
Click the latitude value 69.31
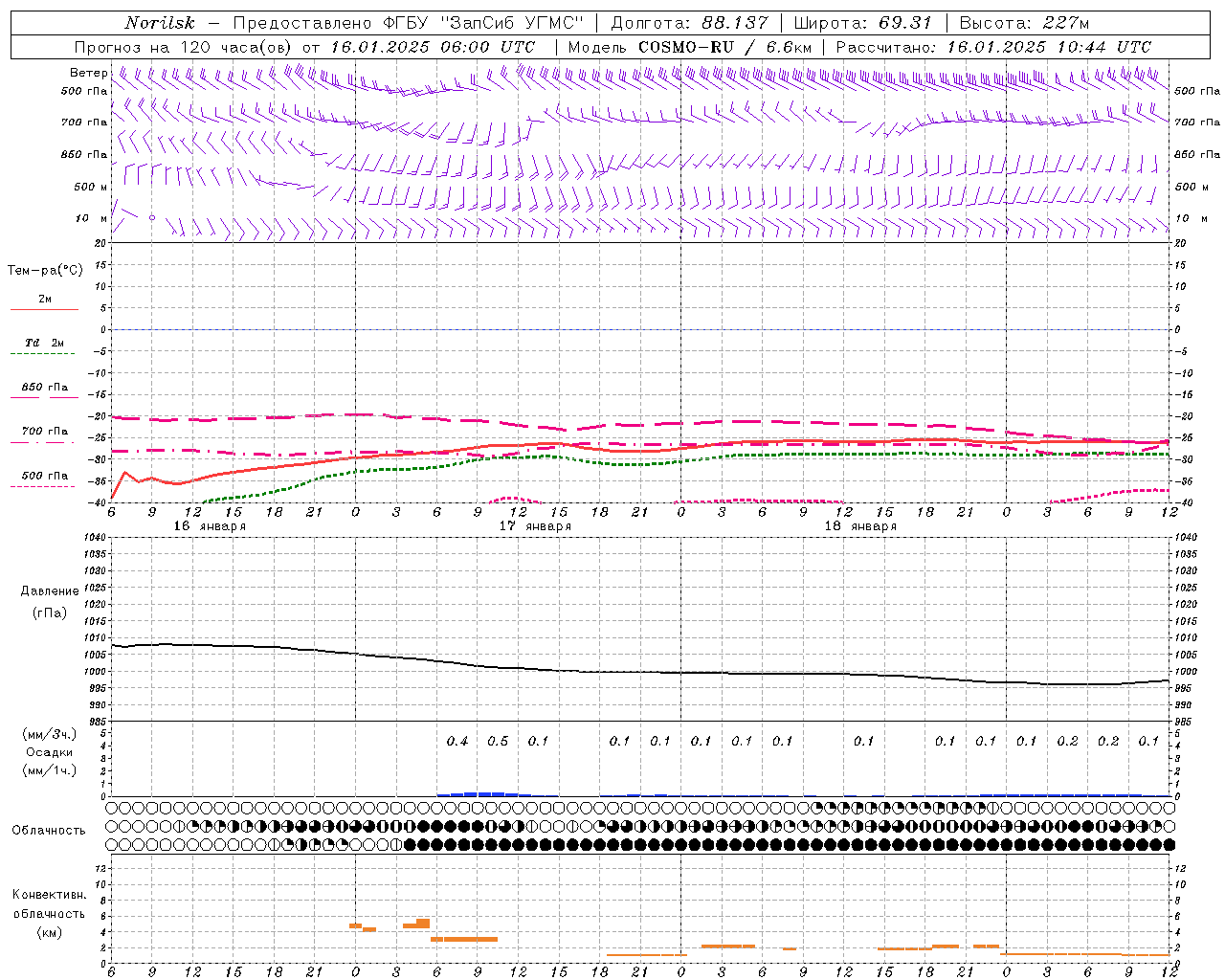904,23
